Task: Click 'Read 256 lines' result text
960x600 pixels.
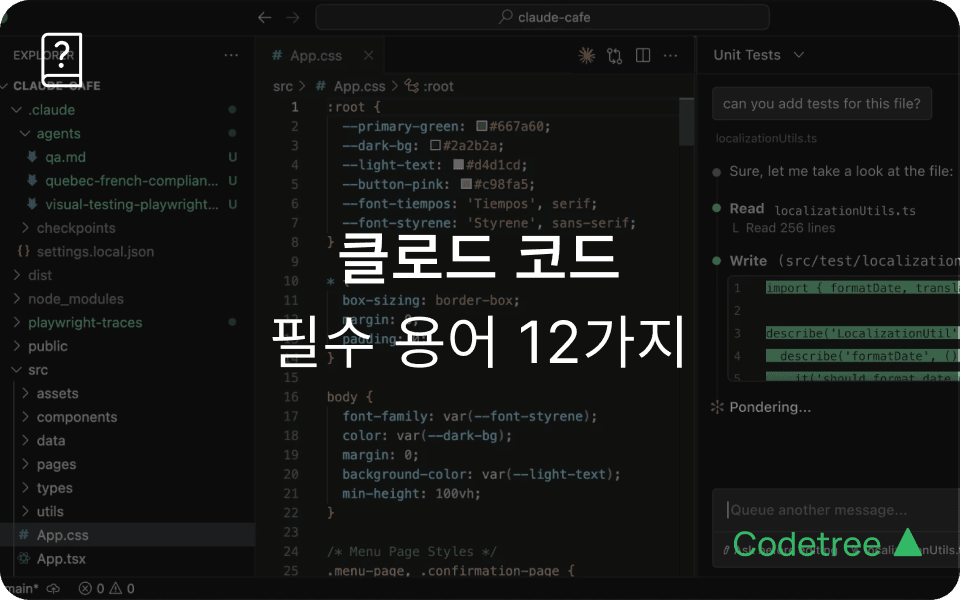Action: (x=790, y=228)
